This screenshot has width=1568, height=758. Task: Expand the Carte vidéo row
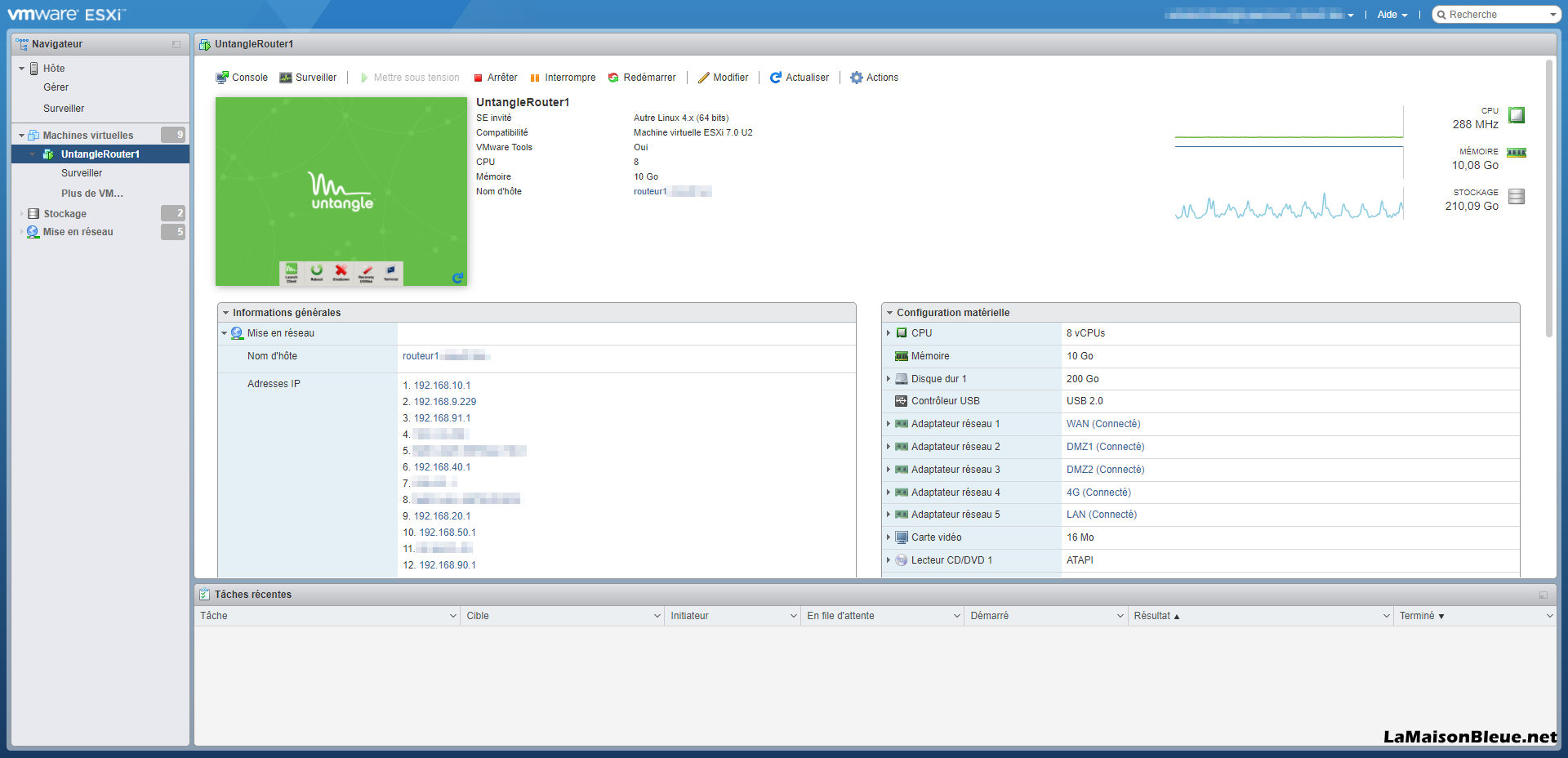889,537
